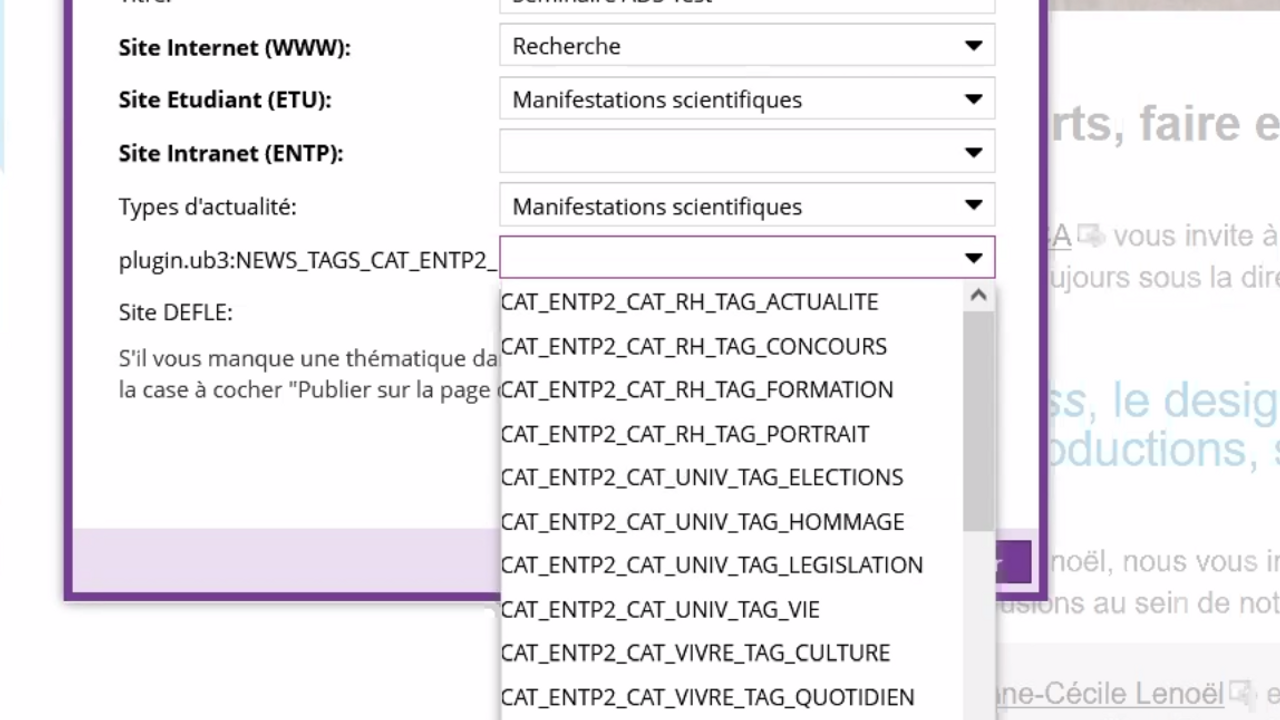Click external link icon after Lenoël

pos(1242,693)
